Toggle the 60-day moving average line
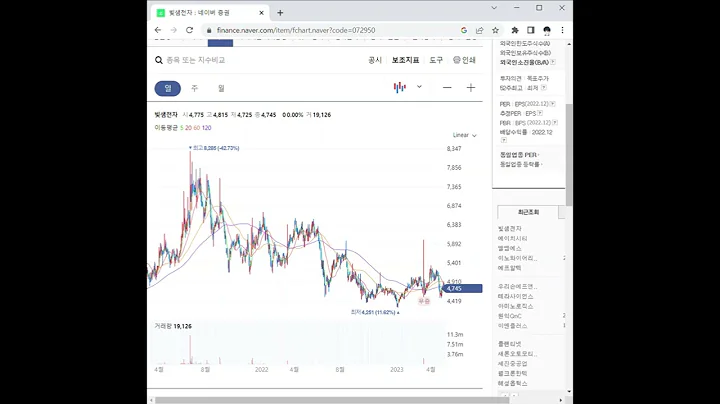Viewport: 720px width, 404px height. [197, 128]
